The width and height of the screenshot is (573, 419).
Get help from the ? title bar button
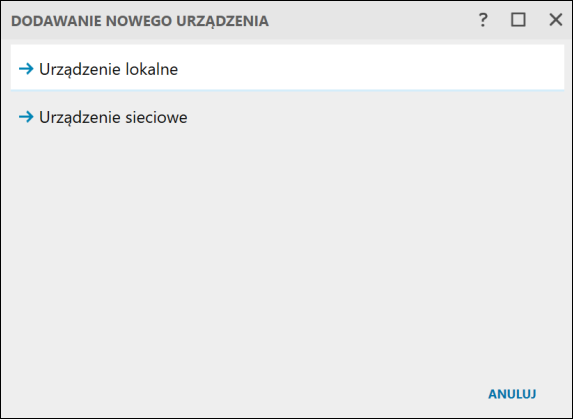click(483, 20)
